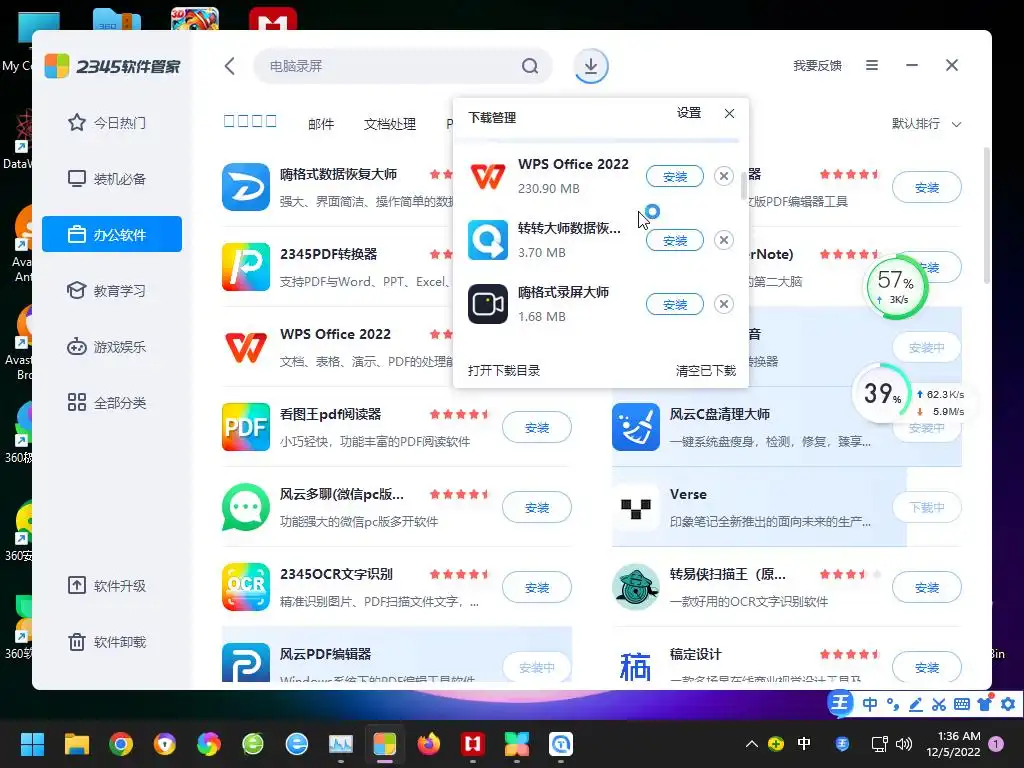Switch to the 文档处理 tab
Viewport: 1024px width, 768px height.
pyautogui.click(x=390, y=123)
